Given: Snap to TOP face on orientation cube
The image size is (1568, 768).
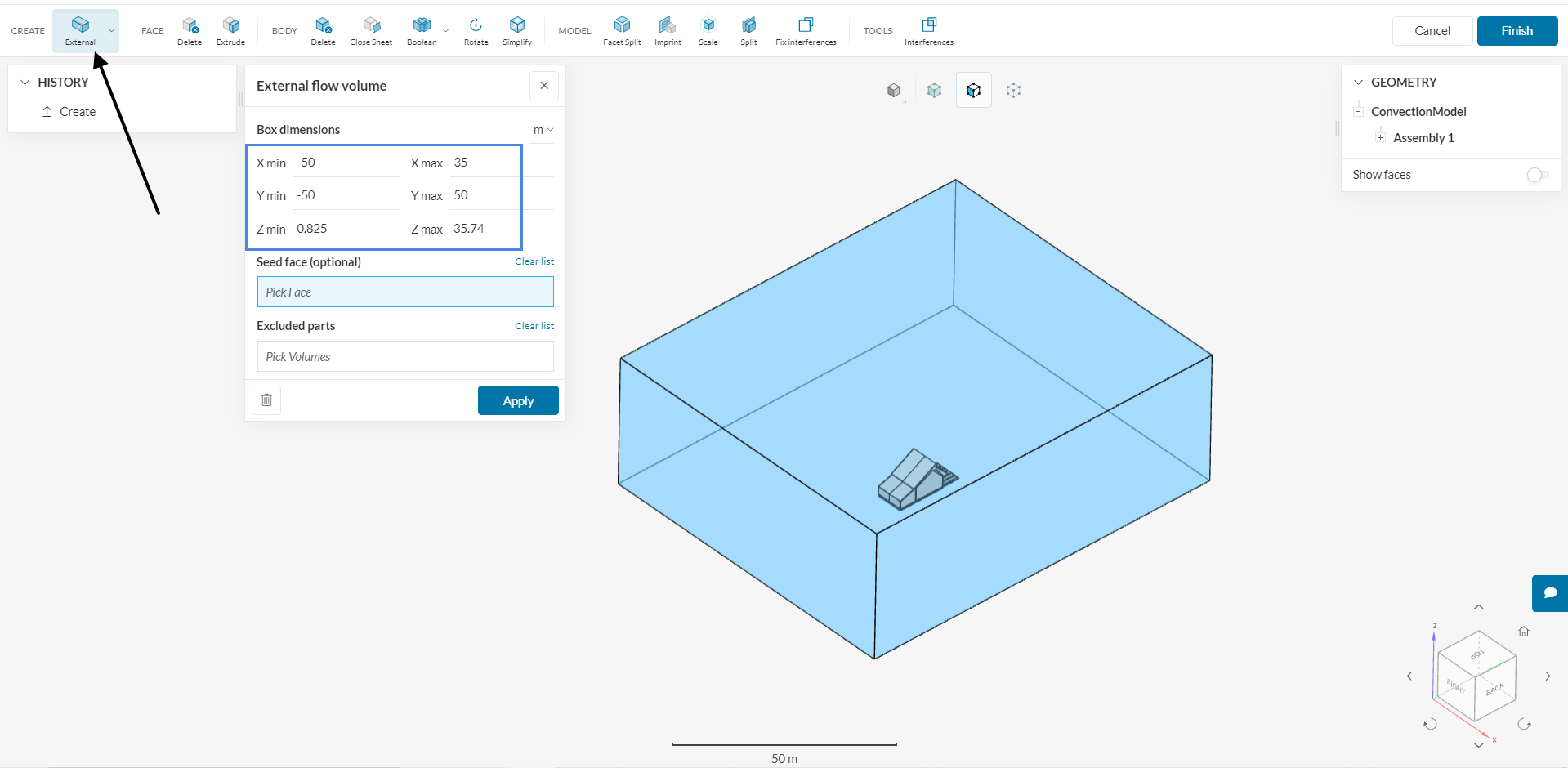Looking at the screenshot, I should tap(1477, 654).
